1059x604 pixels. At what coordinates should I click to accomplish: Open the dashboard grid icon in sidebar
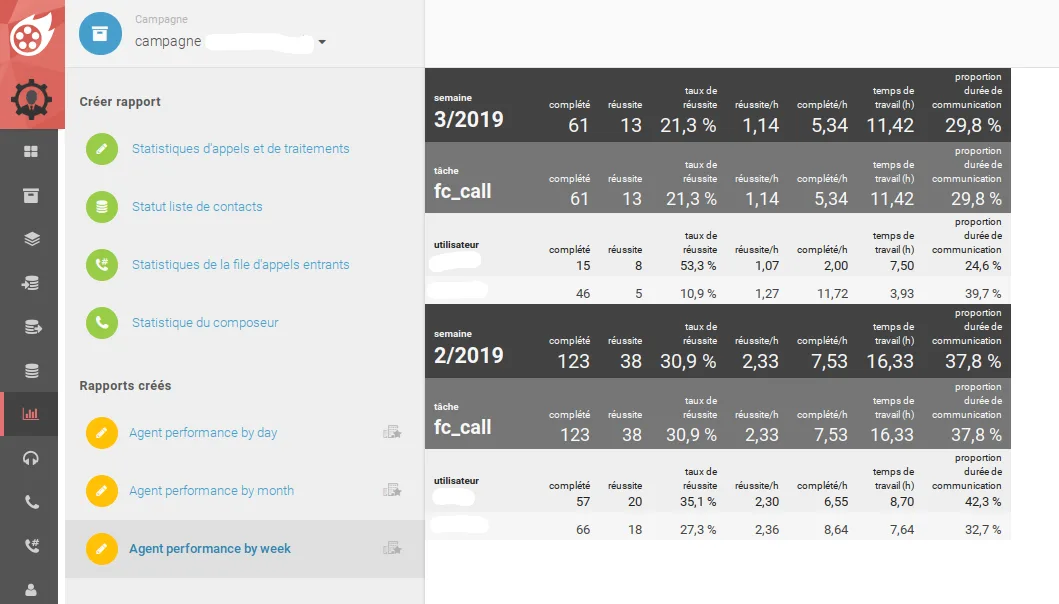[x=31, y=151]
